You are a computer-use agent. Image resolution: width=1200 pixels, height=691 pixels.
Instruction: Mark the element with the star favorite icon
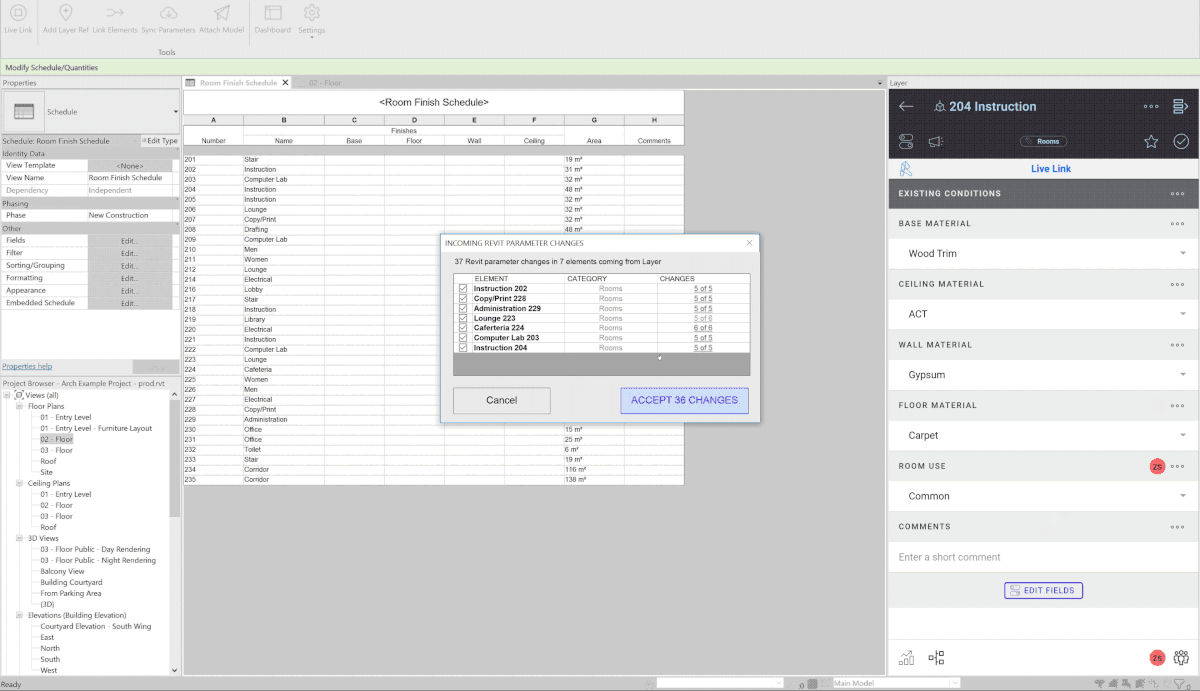1151,141
